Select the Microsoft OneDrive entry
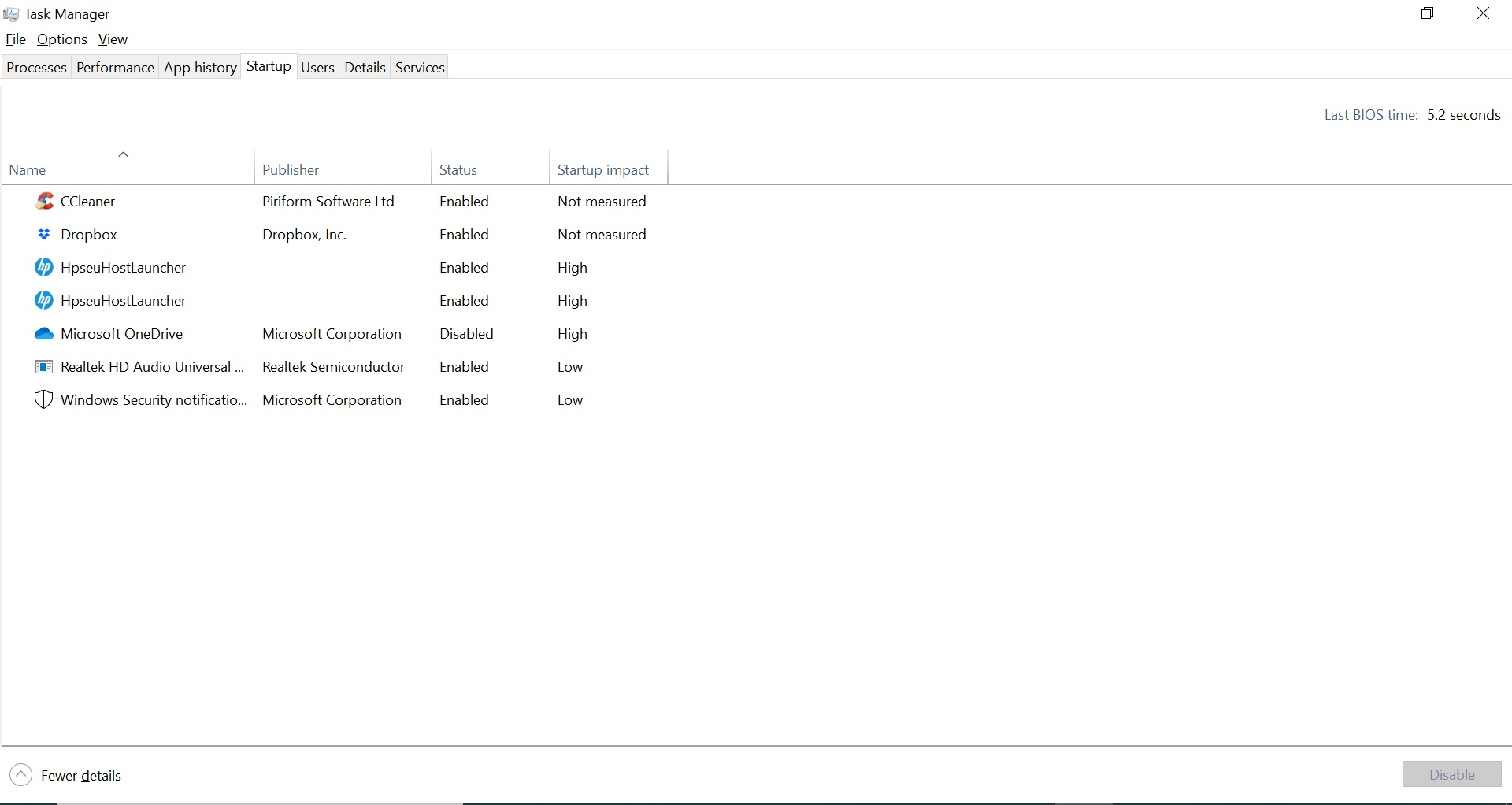 pos(121,334)
